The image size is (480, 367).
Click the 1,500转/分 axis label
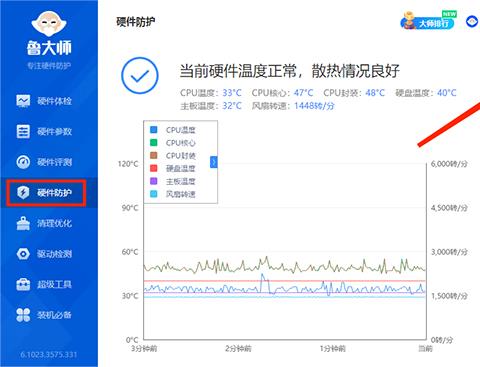pos(449,296)
